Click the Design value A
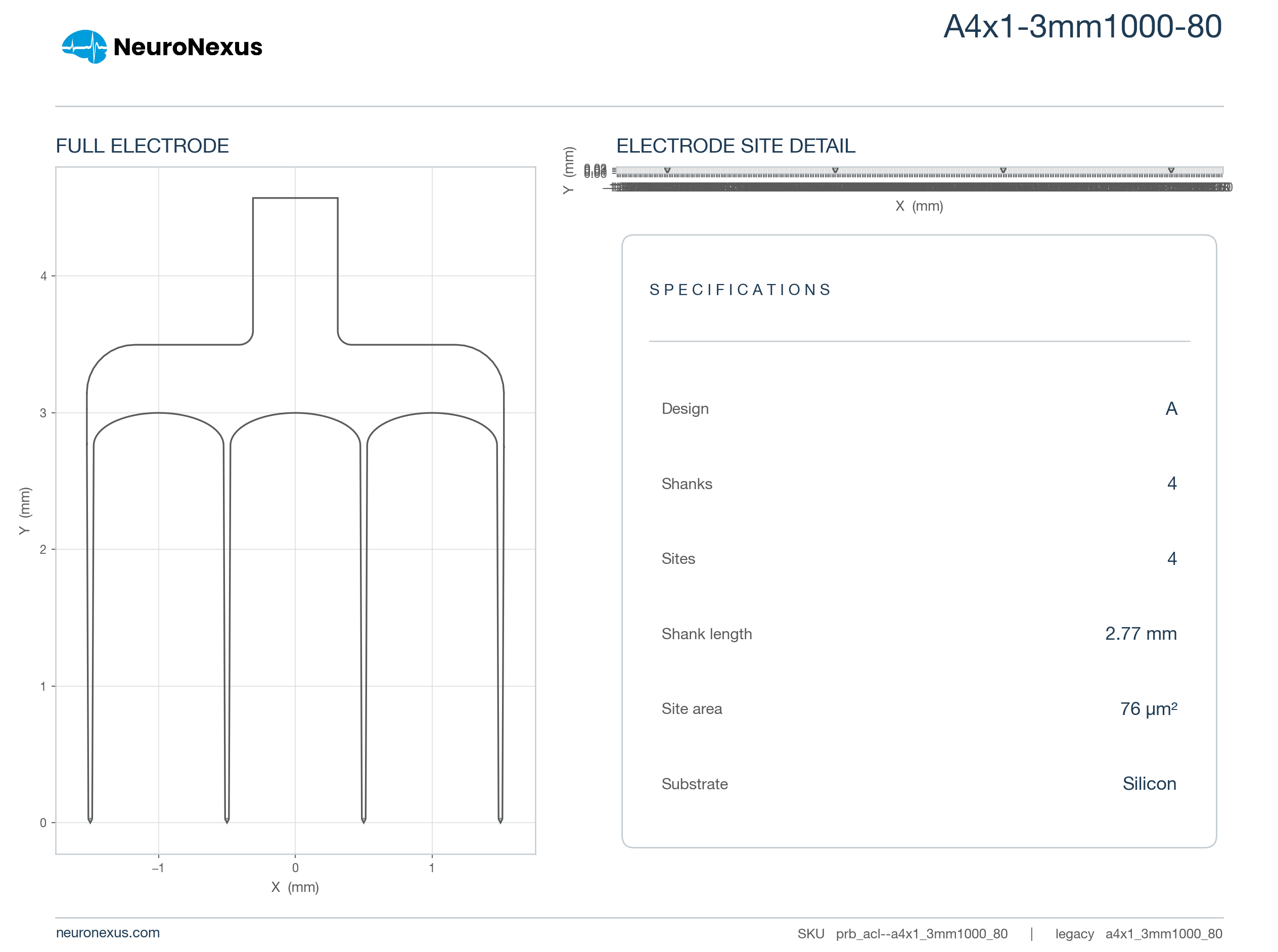1278x952 pixels. click(x=1171, y=409)
